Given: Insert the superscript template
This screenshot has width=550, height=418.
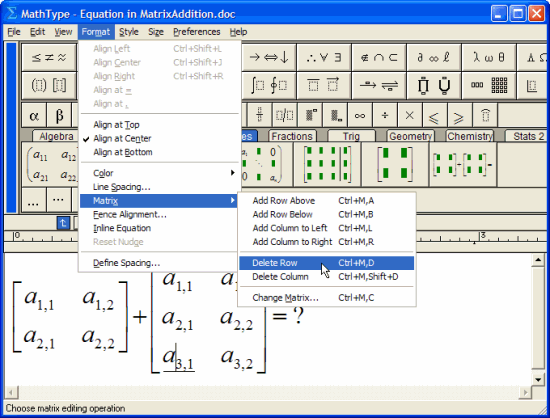Looking at the screenshot, I should point(311,115).
